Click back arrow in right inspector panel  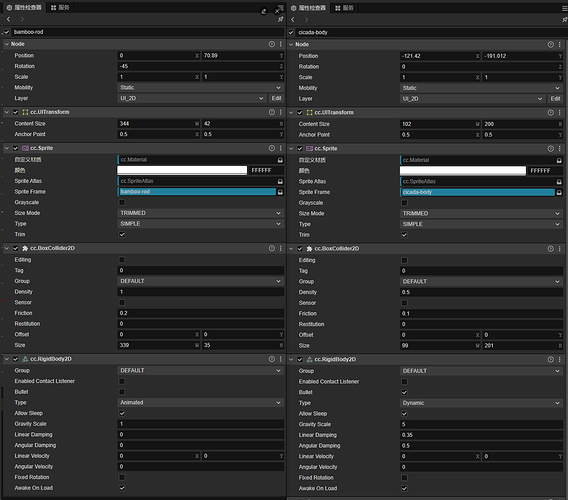[293, 20]
